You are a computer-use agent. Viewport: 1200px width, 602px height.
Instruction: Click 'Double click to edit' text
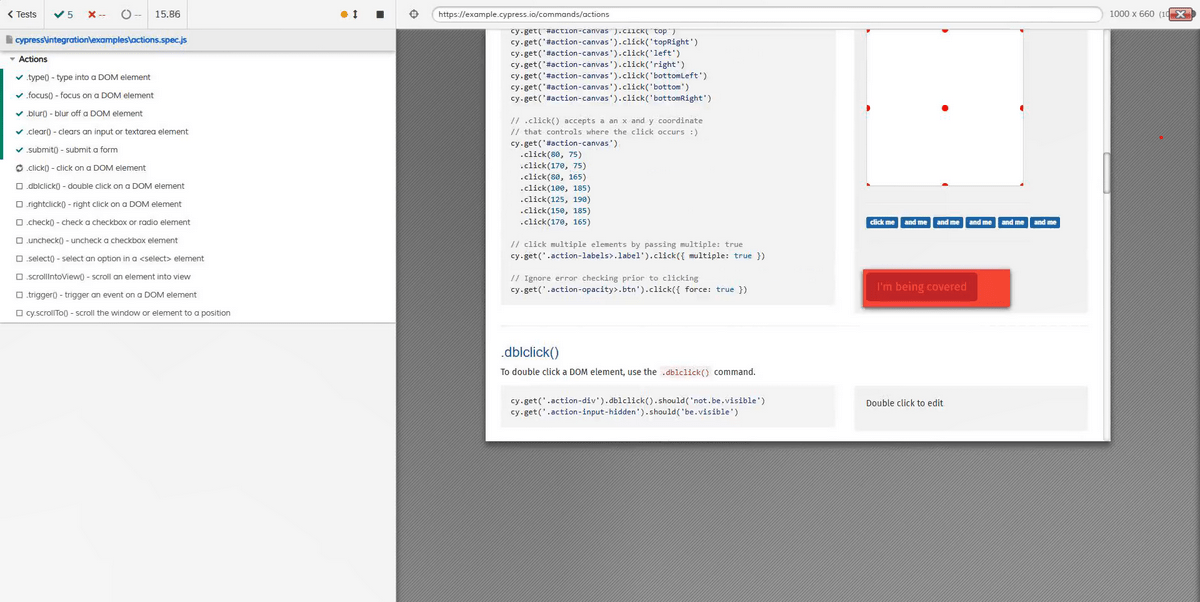904,403
